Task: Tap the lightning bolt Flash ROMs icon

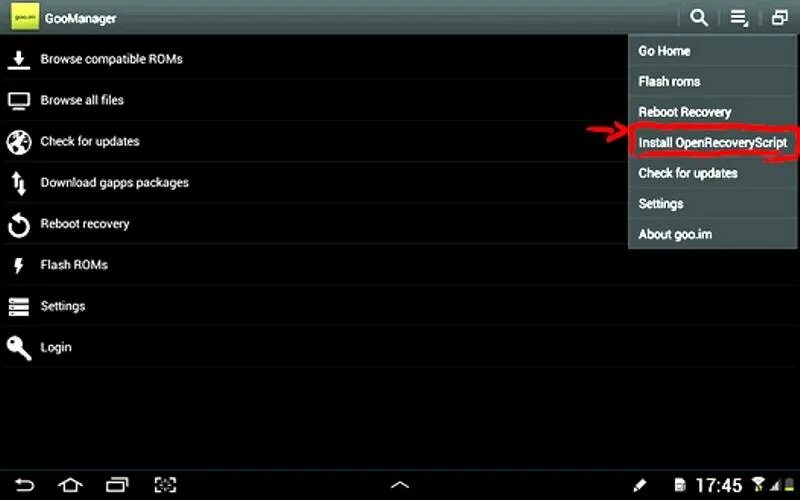Action: pyautogui.click(x=19, y=265)
